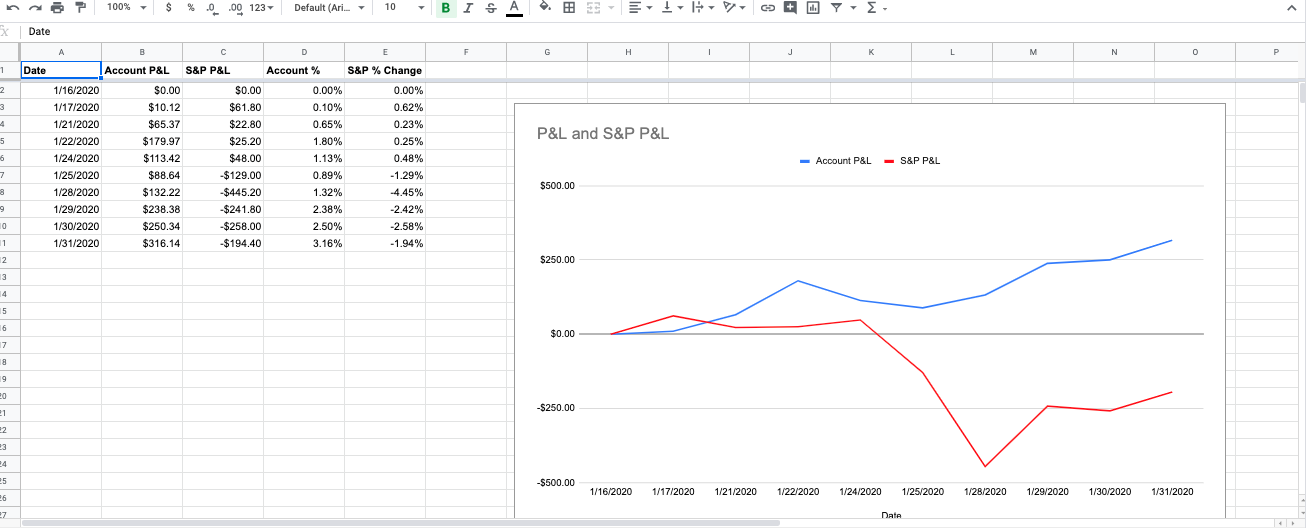Open the 123 more formats dropdown
1314x528 pixels.
pyautogui.click(x=262, y=8)
